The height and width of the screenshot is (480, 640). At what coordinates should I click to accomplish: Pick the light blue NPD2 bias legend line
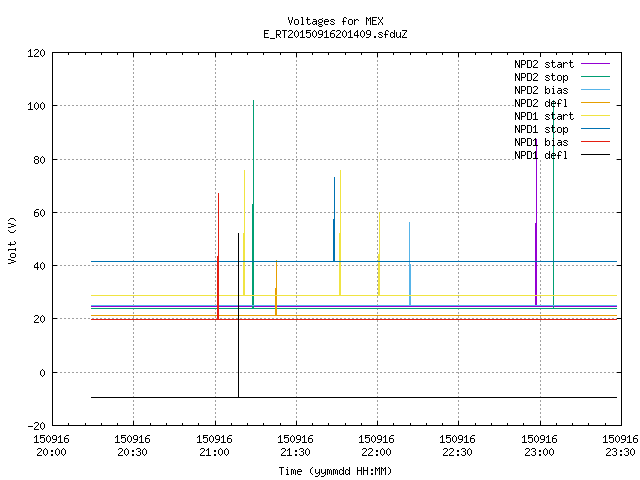point(595,90)
